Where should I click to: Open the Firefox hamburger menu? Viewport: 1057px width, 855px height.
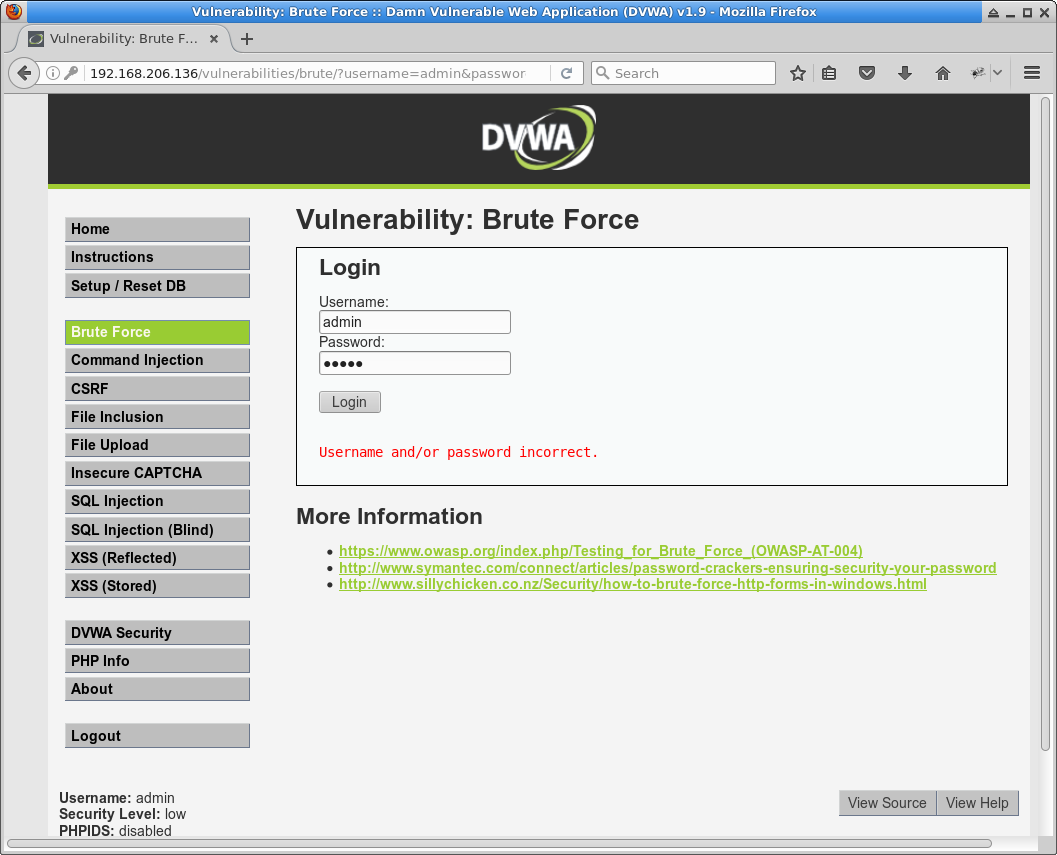pos(1031,73)
